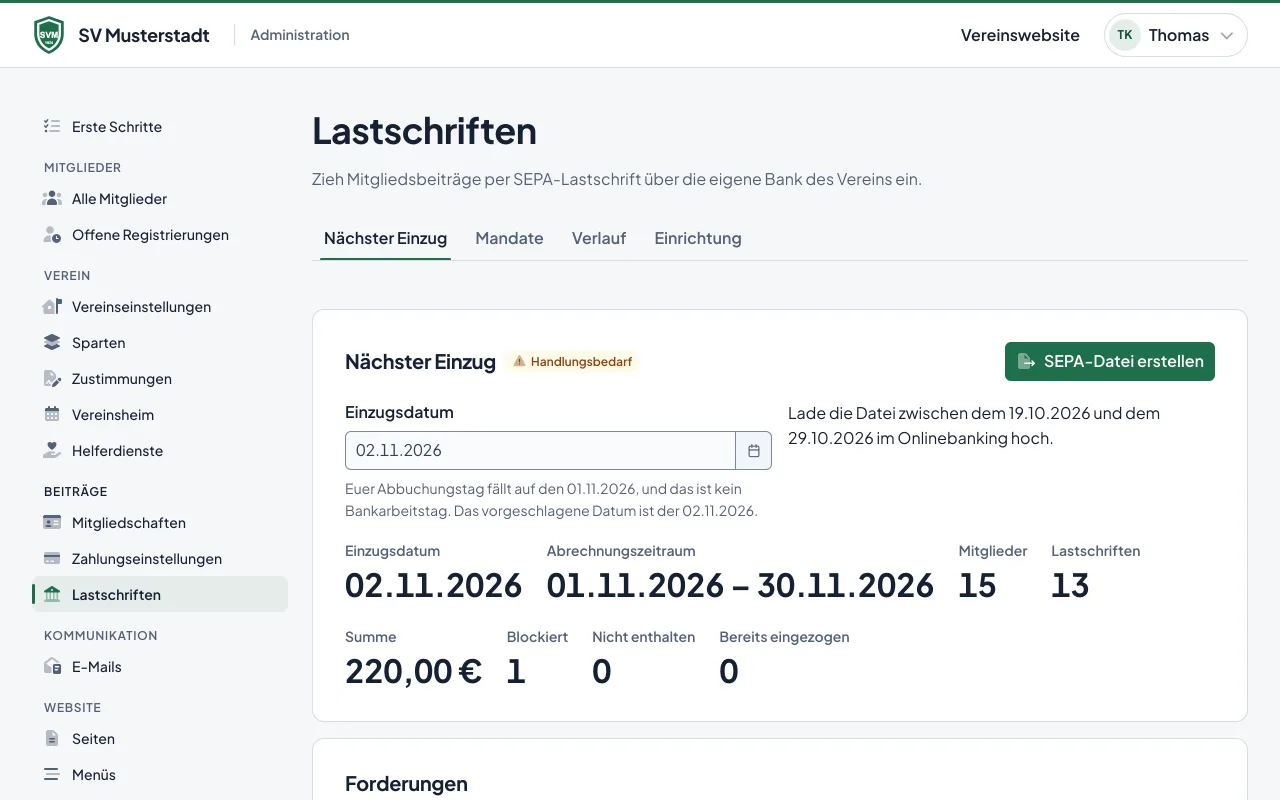The width and height of the screenshot is (1280, 800).
Task: Open Vereinseinstellungen from sidebar
Action: [160, 307]
